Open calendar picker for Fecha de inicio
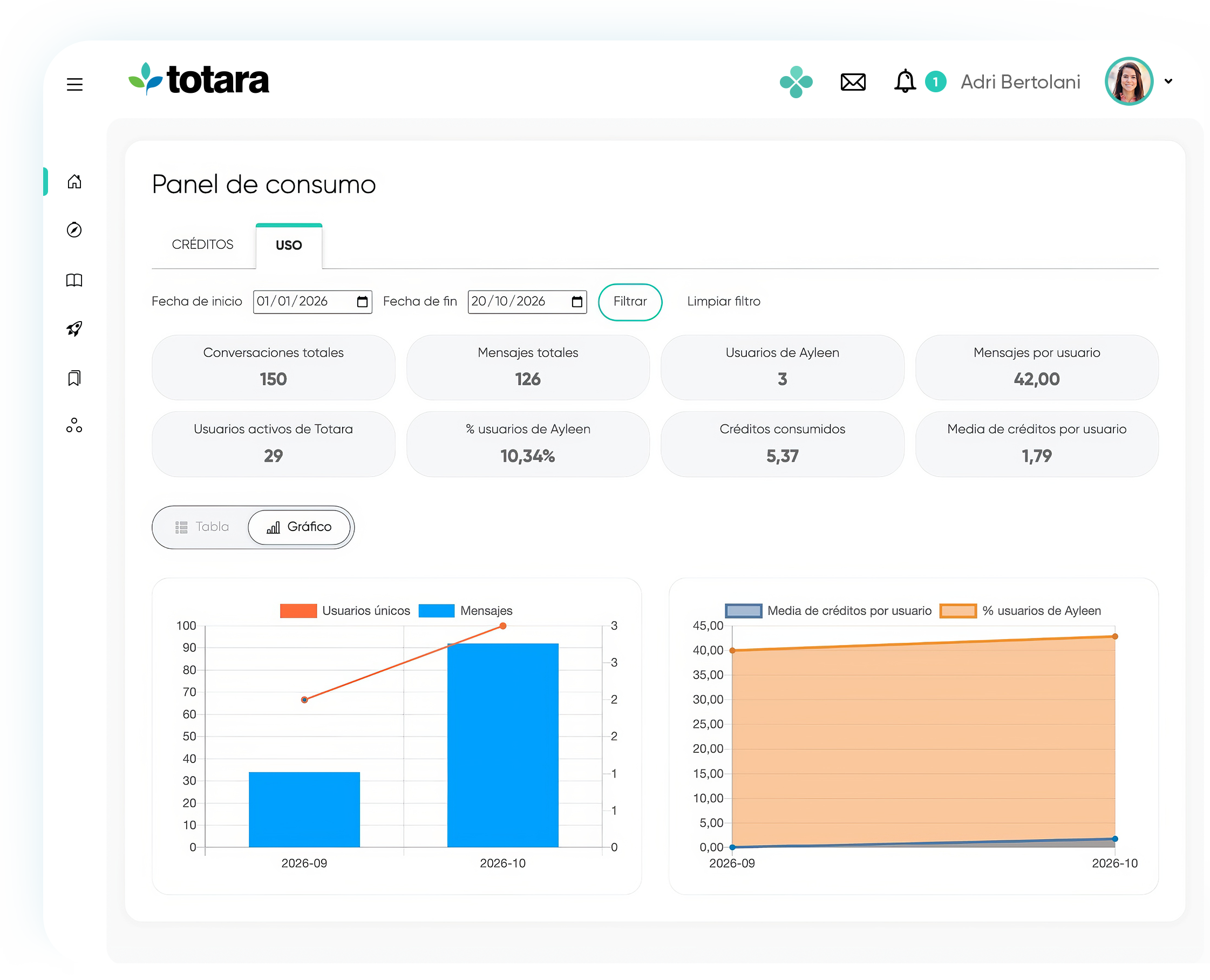The height and width of the screenshot is (980, 1210). (x=363, y=302)
